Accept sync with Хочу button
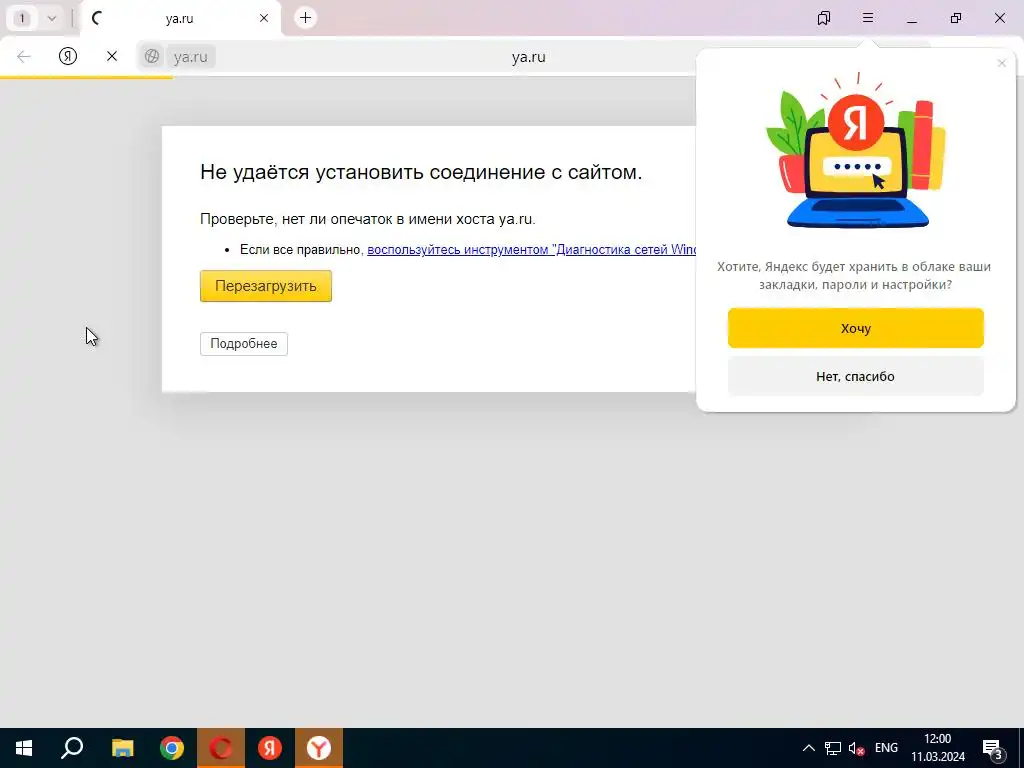 856,328
